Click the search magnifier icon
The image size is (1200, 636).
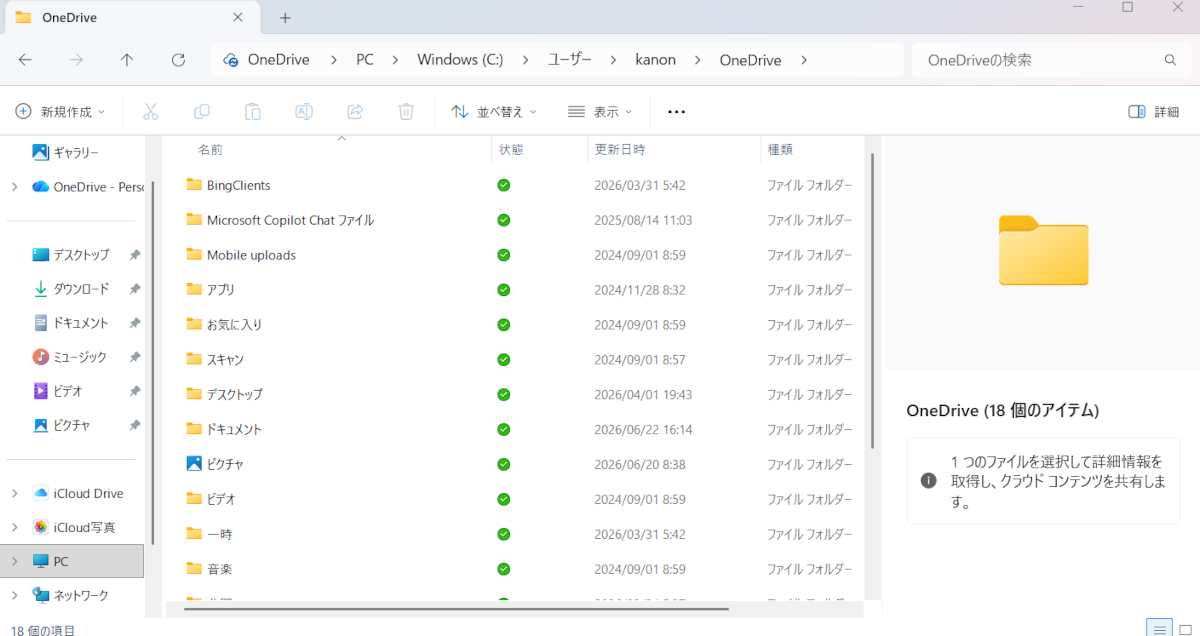coord(1170,60)
